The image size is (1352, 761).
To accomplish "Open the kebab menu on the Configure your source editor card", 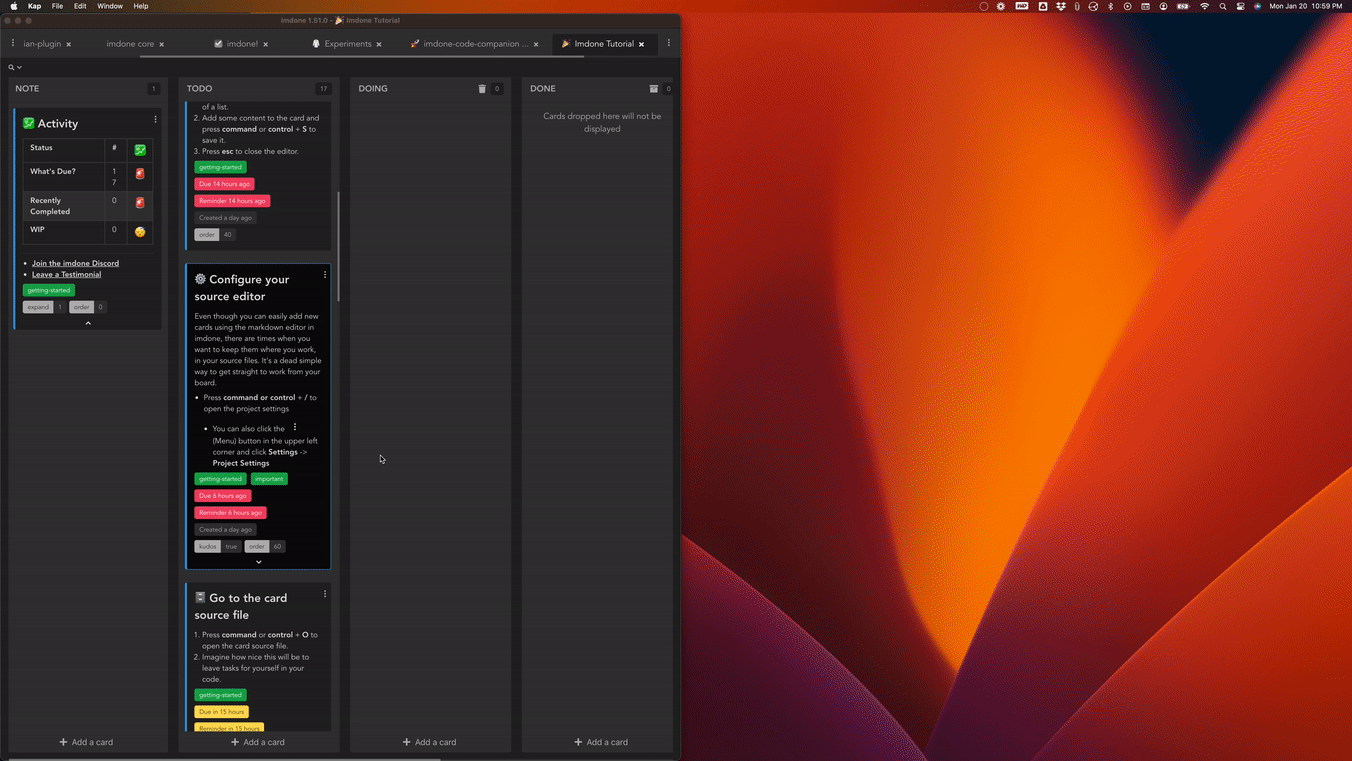I will coord(324,274).
